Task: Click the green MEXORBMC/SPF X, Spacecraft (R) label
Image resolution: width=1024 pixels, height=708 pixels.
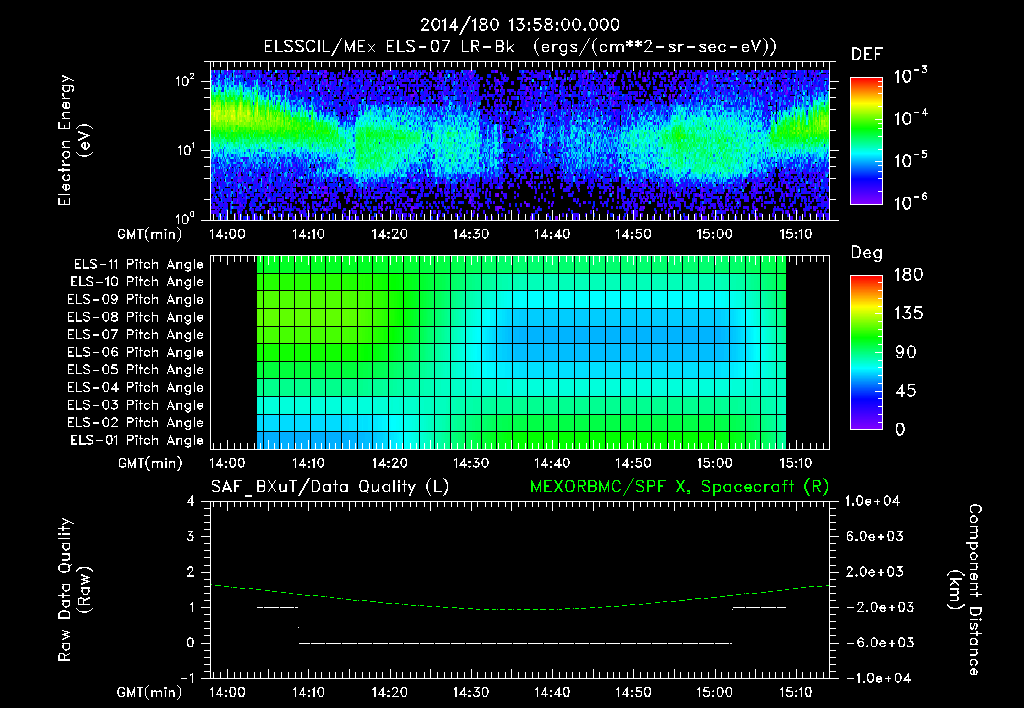Action: [679, 487]
